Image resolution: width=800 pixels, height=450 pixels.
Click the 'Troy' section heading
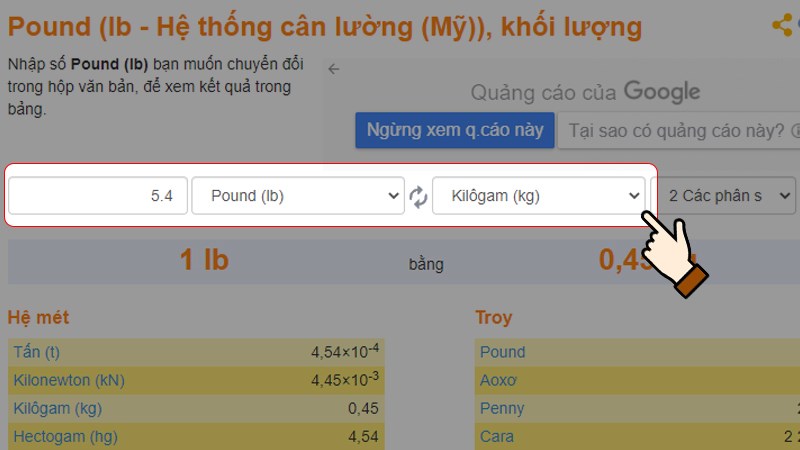[x=493, y=317]
